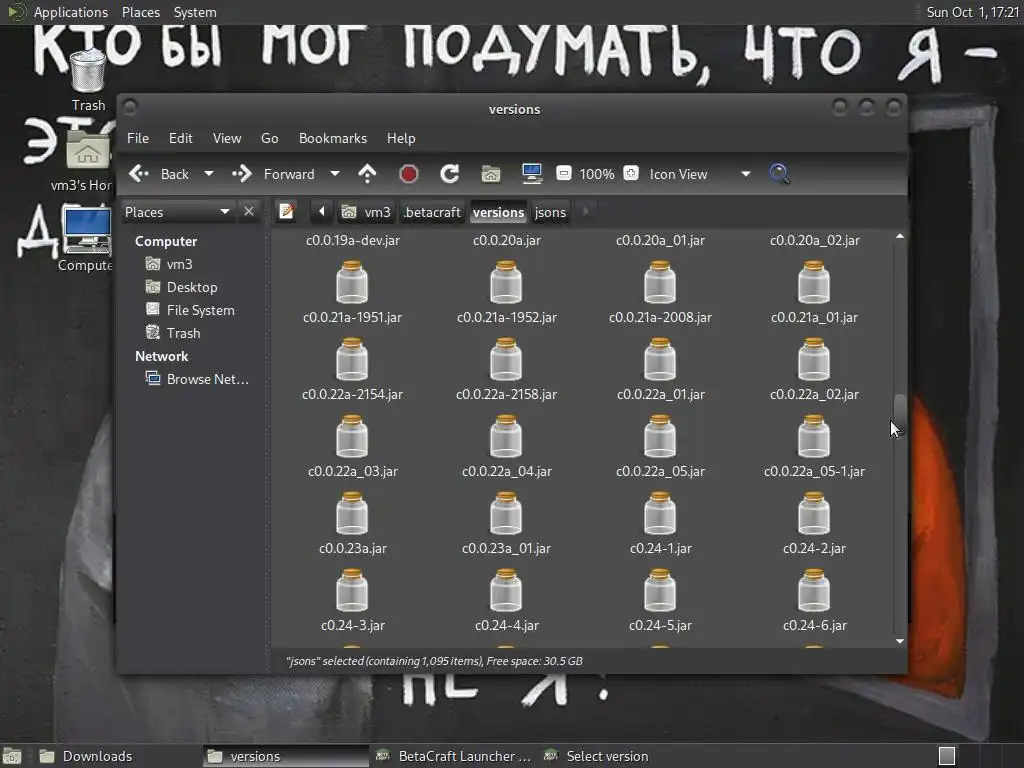
Task: Open the Places side pane dropdown
Action: (177, 212)
